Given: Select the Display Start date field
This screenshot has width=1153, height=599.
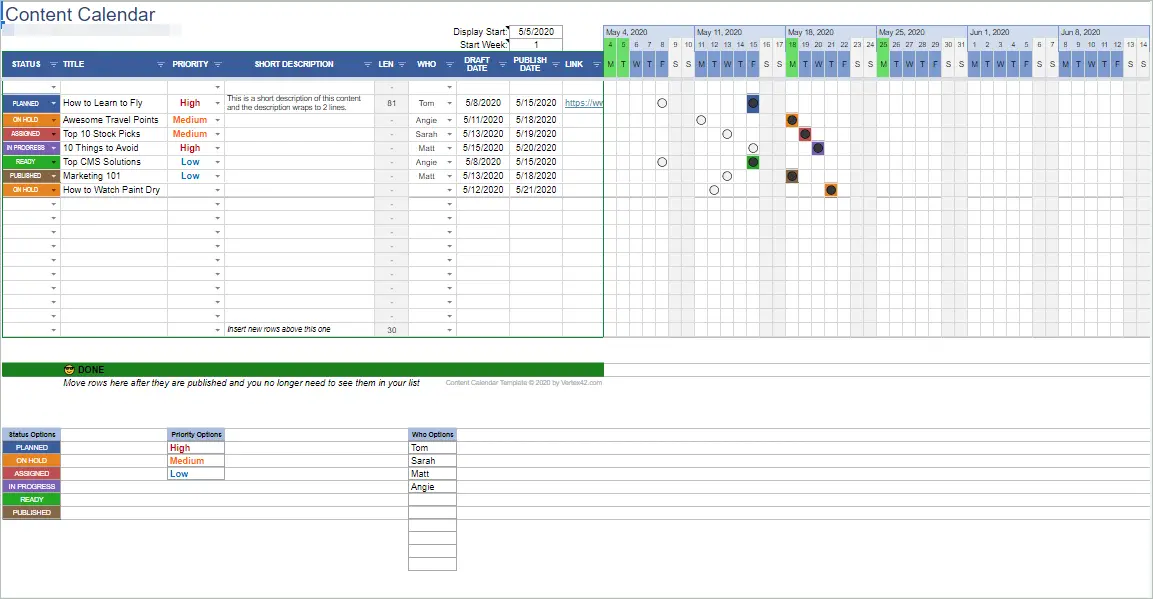Looking at the screenshot, I should point(538,31).
